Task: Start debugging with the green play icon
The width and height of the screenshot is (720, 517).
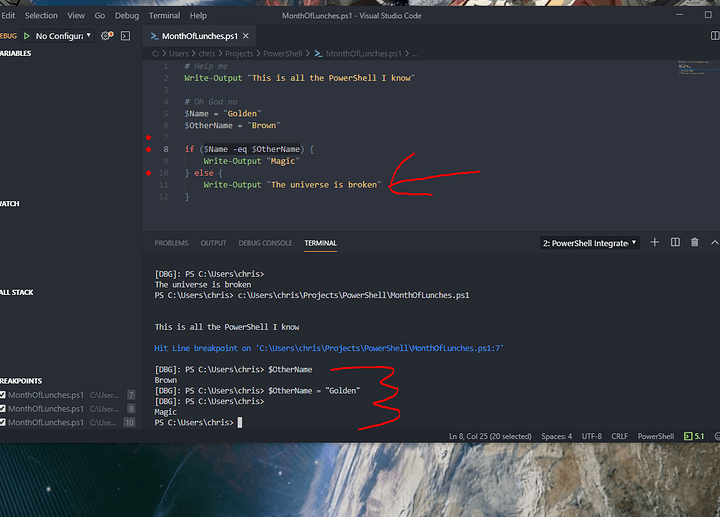Action: pyautogui.click(x=27, y=36)
